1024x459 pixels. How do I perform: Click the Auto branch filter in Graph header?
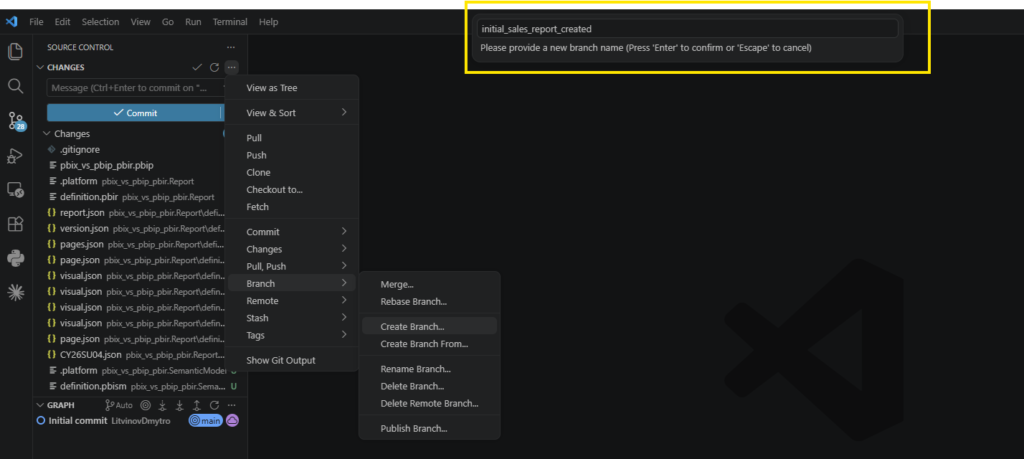[119, 405]
